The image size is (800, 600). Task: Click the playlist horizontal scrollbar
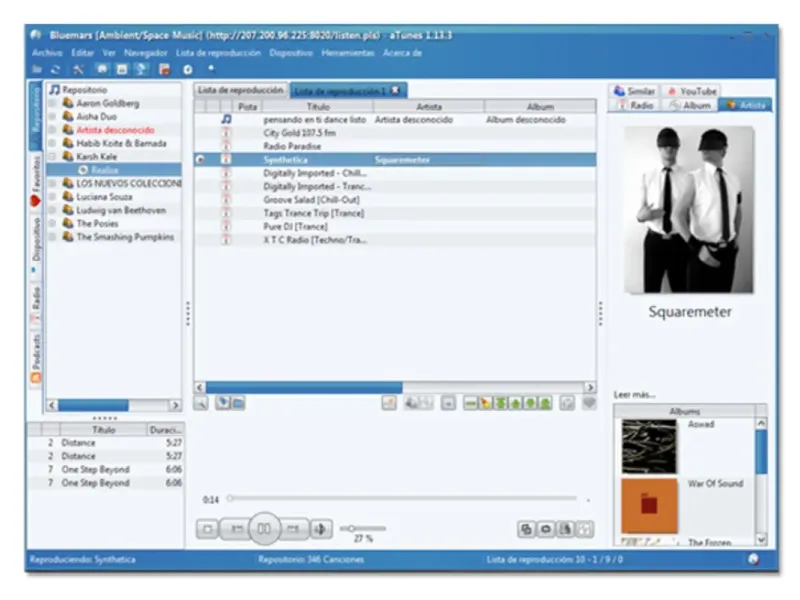[x=395, y=388]
